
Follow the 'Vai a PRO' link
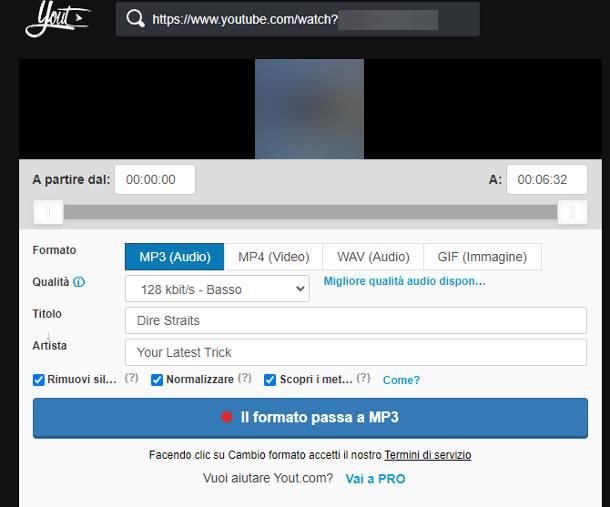tap(375, 479)
